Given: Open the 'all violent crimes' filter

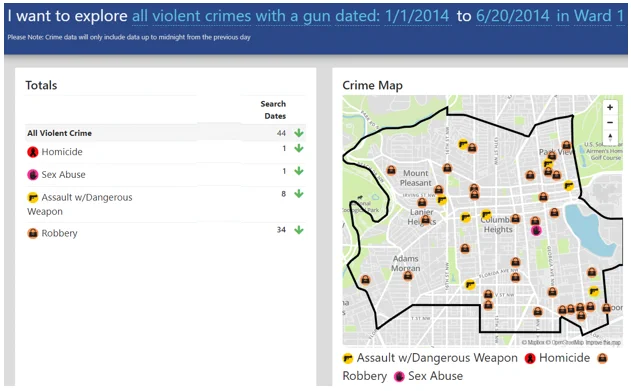Looking at the screenshot, I should 192,16.
